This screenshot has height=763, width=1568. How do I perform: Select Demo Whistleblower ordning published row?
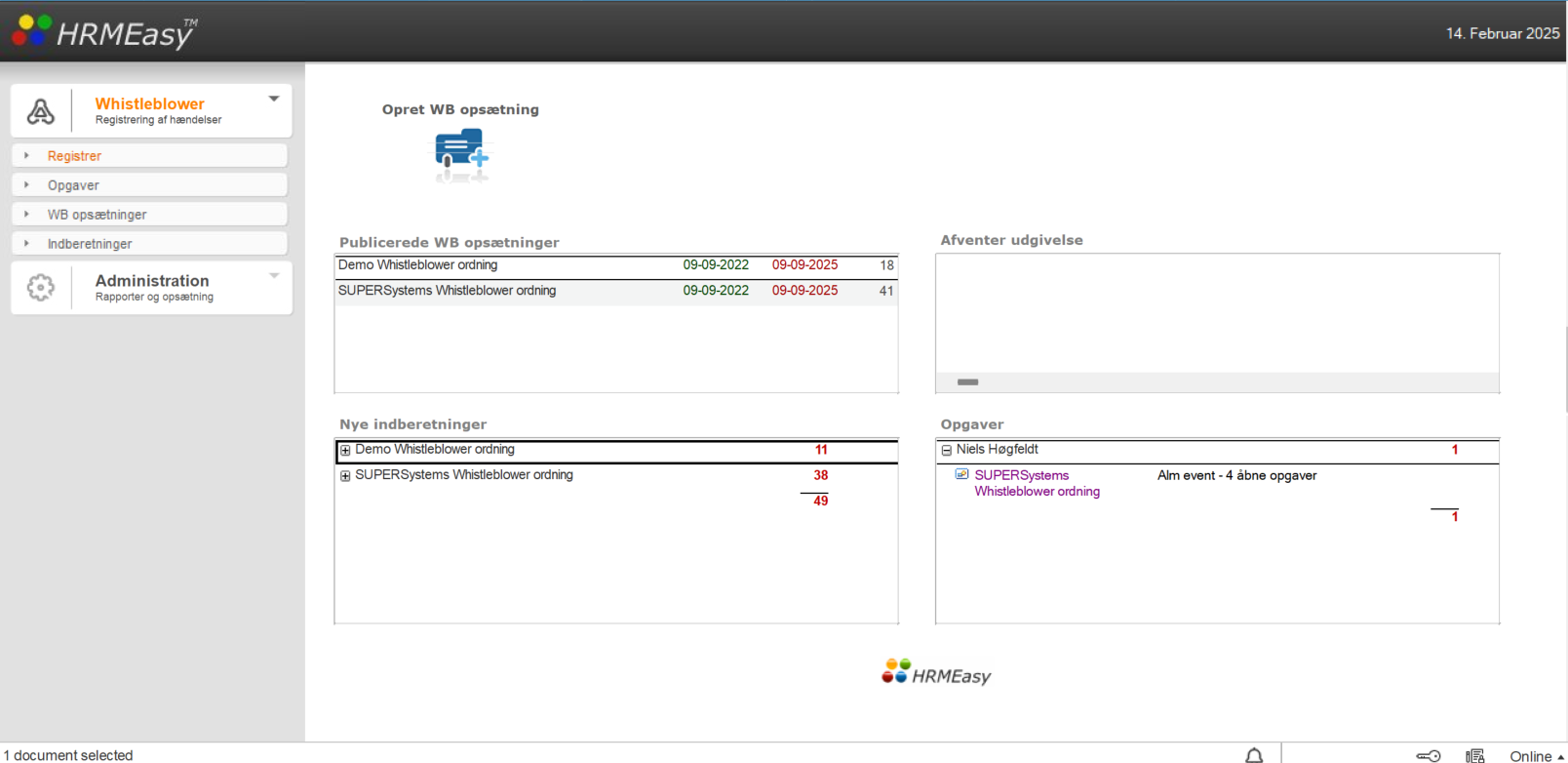point(616,265)
